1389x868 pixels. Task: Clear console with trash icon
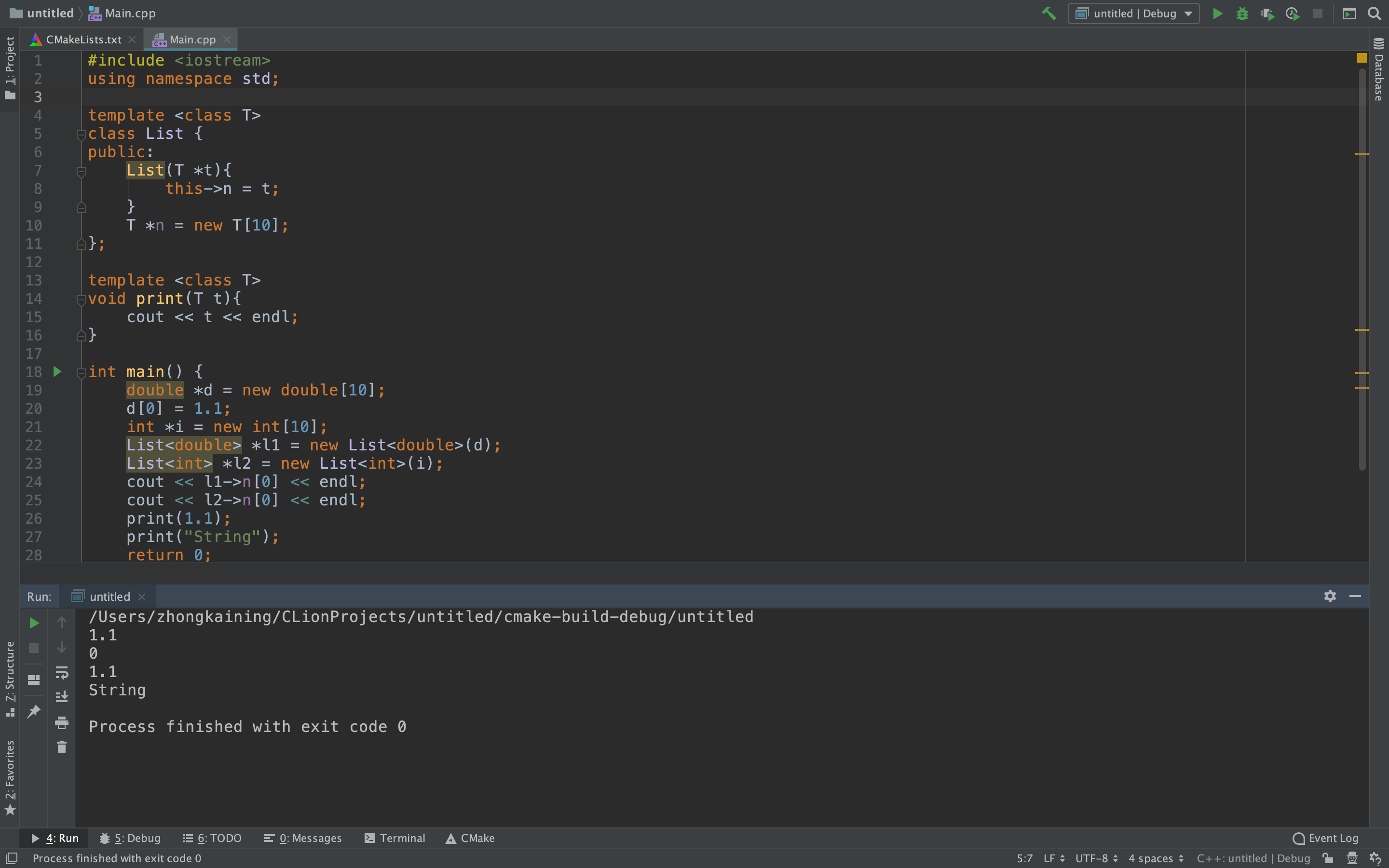tap(62, 747)
